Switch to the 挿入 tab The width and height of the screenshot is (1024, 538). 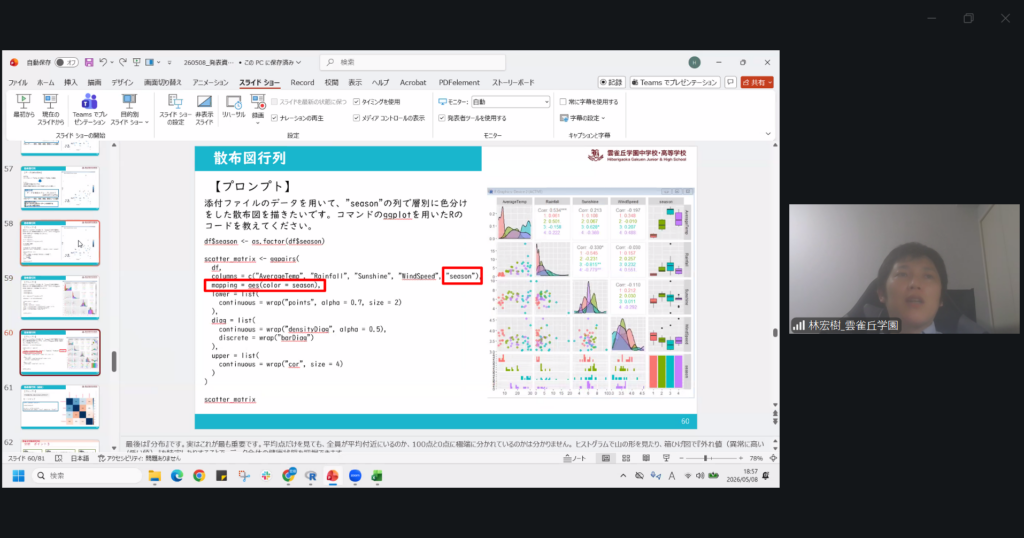[71, 83]
